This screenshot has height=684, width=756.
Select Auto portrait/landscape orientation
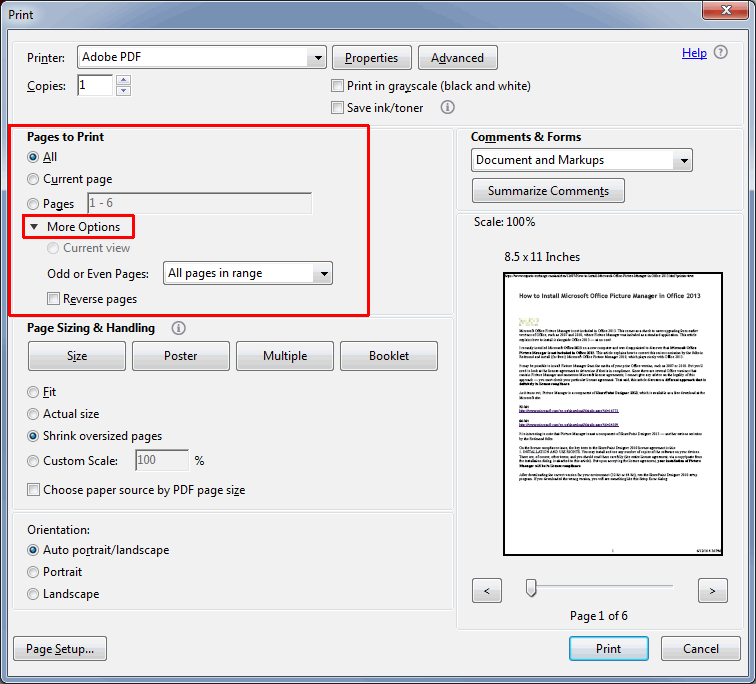(33, 550)
